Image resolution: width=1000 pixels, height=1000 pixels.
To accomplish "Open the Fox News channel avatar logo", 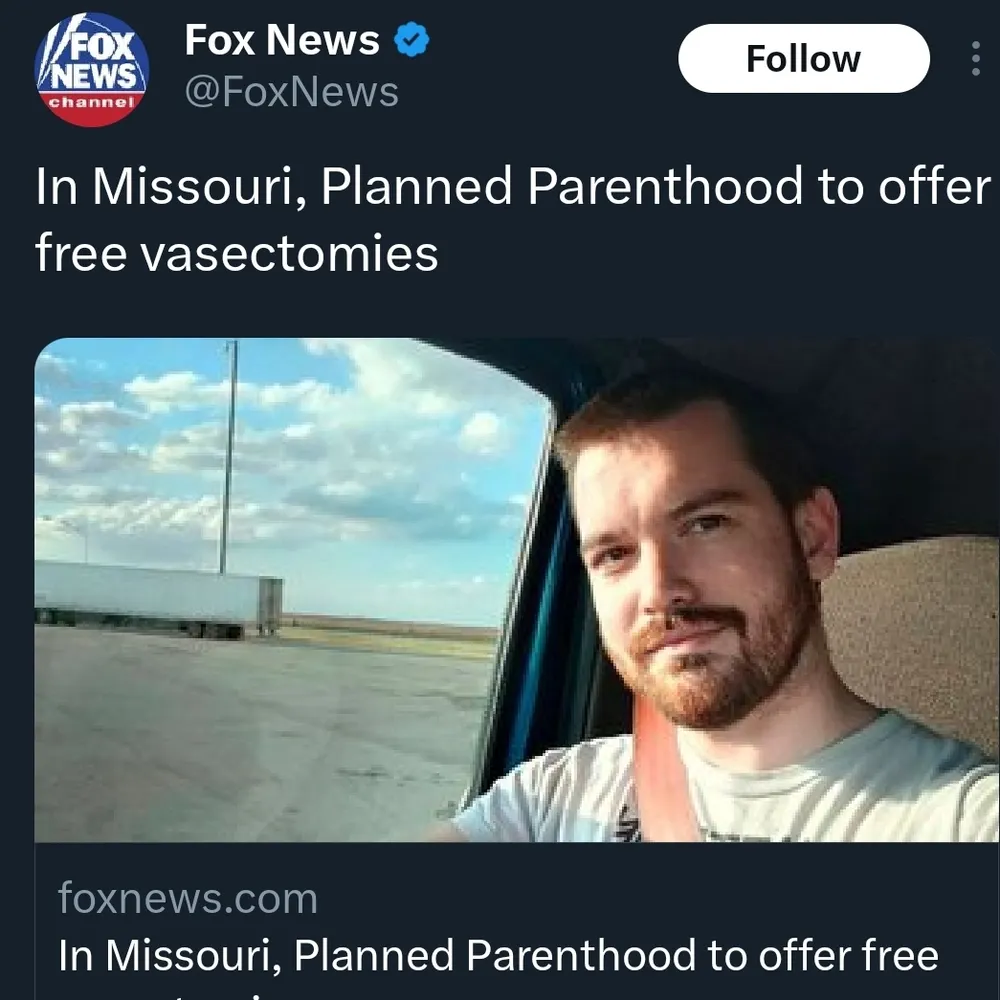I will tap(92, 69).
